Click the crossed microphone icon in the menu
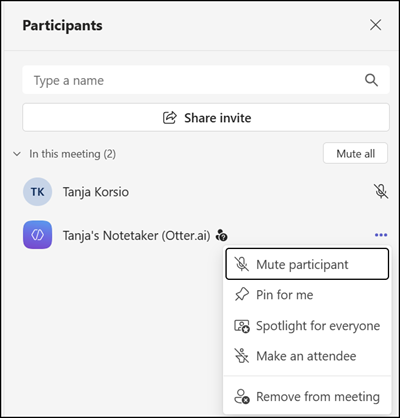This screenshot has height=418, width=400. (241, 264)
